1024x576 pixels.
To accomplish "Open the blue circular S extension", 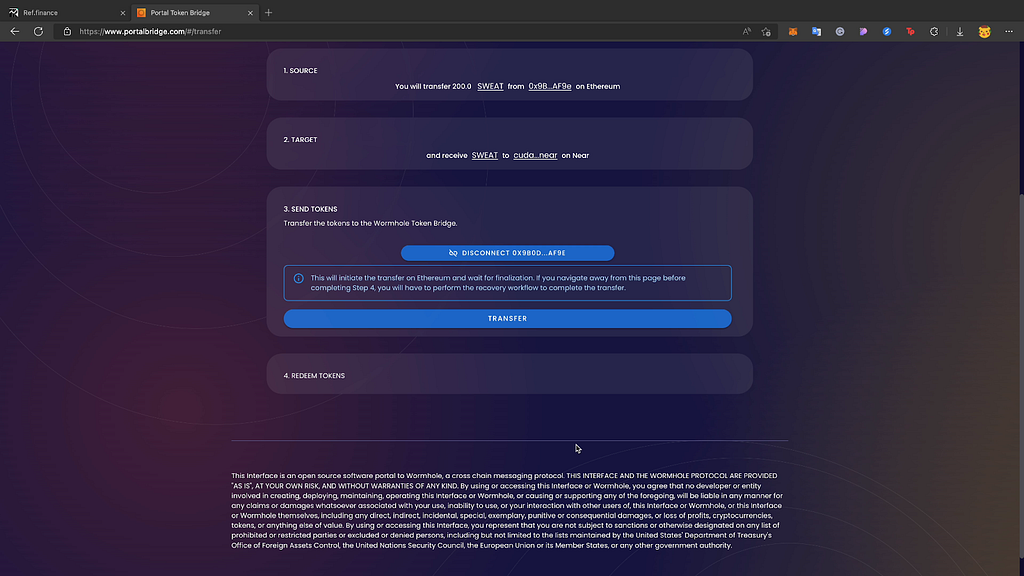I will [887, 31].
